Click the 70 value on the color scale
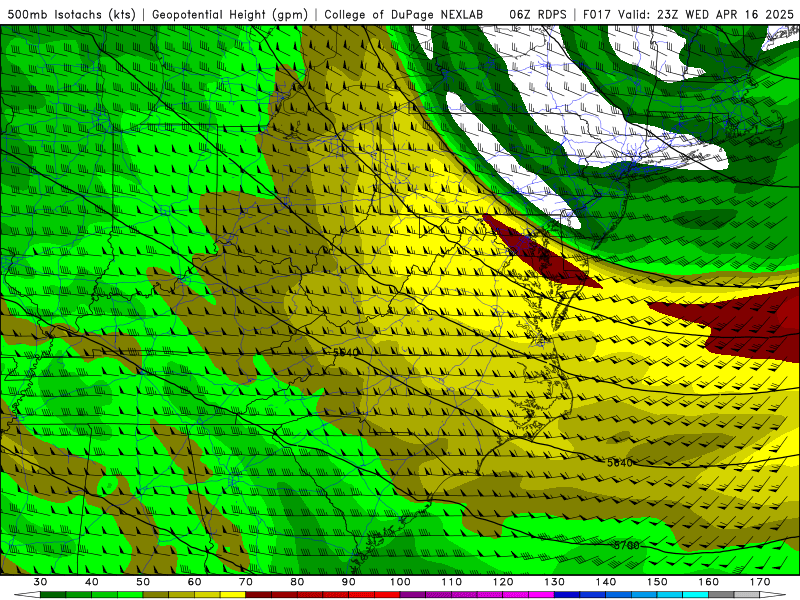 [246, 582]
